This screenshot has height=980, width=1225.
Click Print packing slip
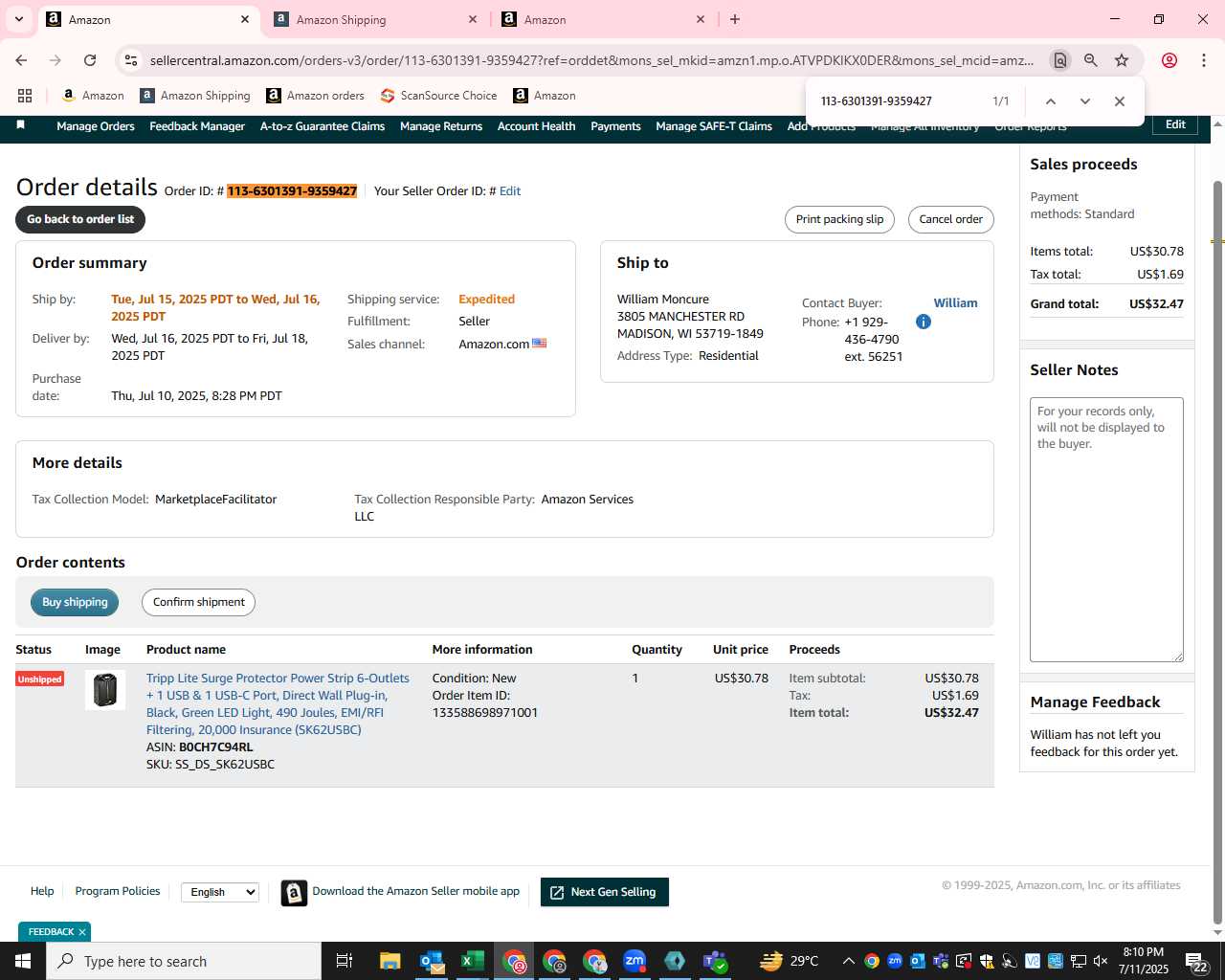click(x=840, y=219)
